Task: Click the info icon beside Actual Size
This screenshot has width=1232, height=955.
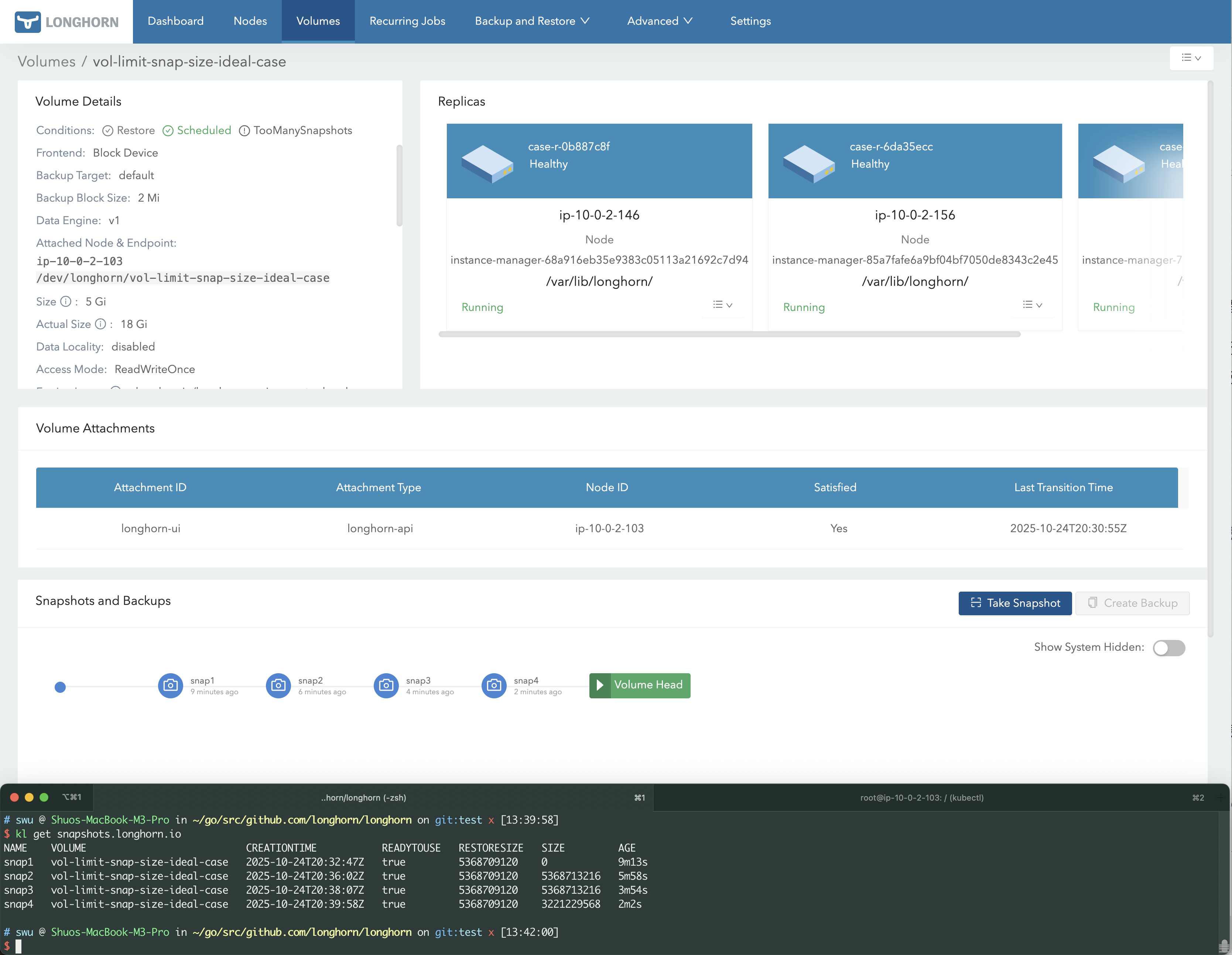Action: point(100,324)
